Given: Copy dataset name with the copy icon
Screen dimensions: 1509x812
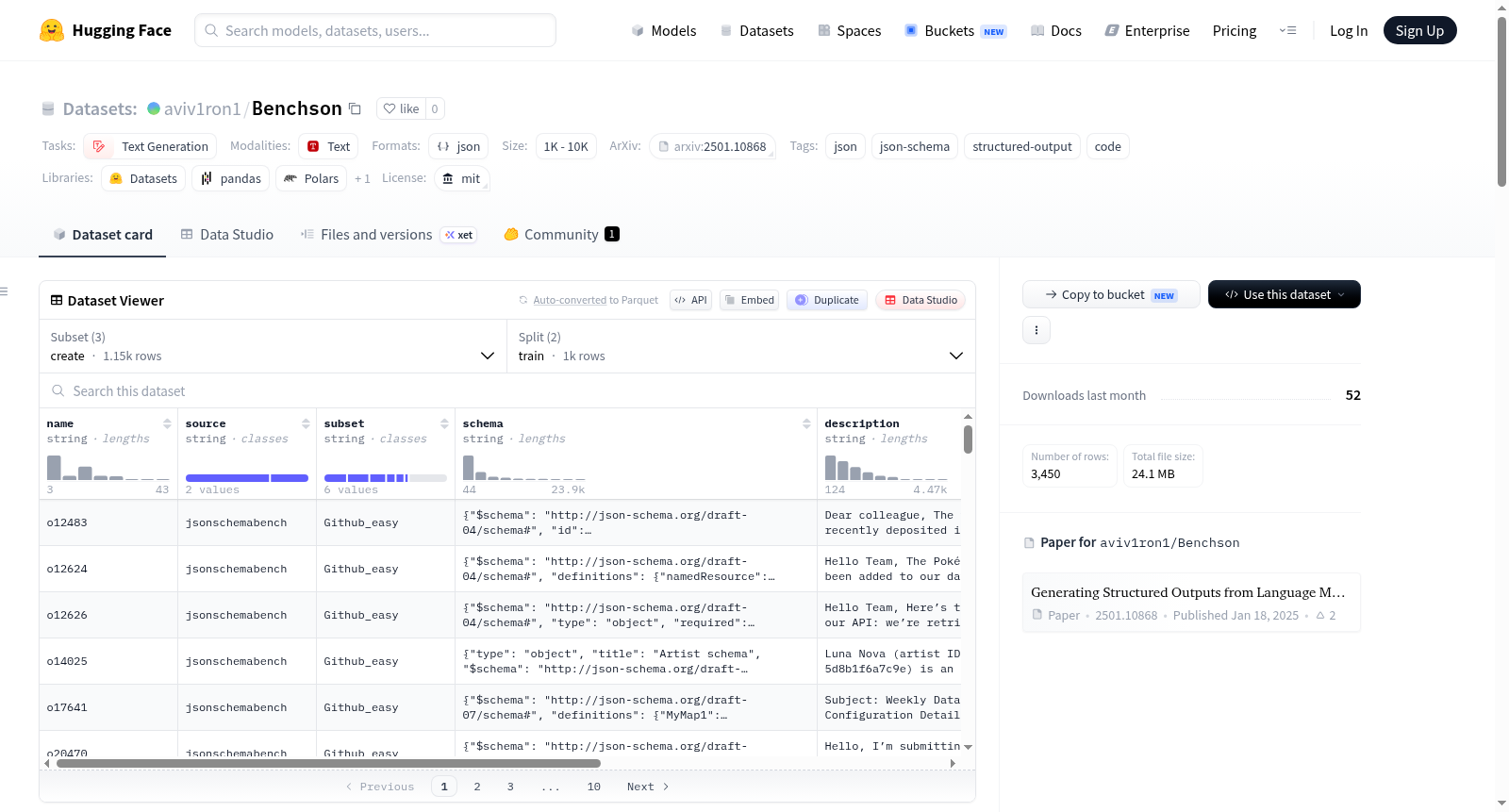Looking at the screenshot, I should coord(356,108).
